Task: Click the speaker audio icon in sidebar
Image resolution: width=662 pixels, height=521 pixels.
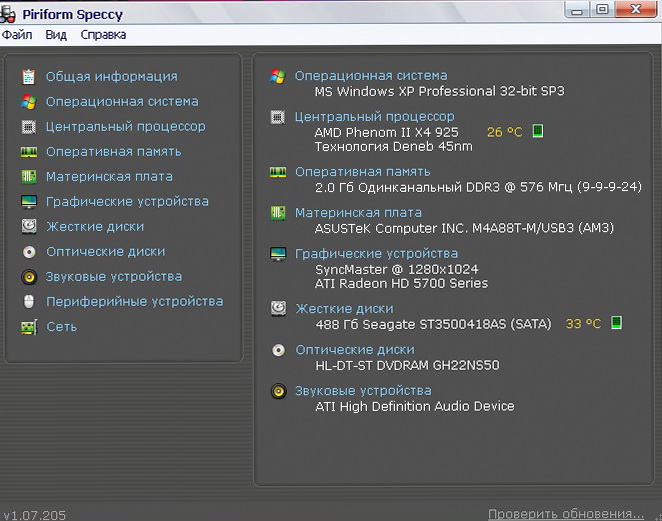Action: 28,277
